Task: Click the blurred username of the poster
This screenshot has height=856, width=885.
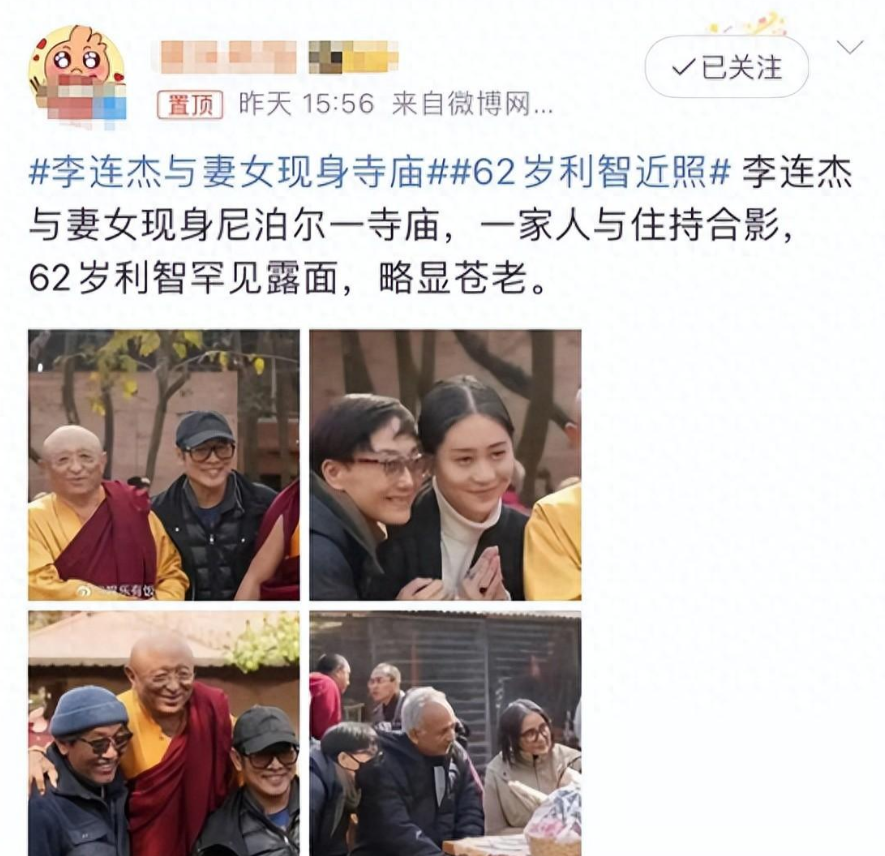Action: 224,57
